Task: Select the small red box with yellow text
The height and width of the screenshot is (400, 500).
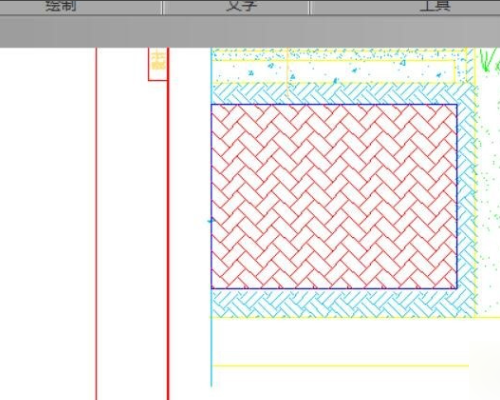Action: 158,64
